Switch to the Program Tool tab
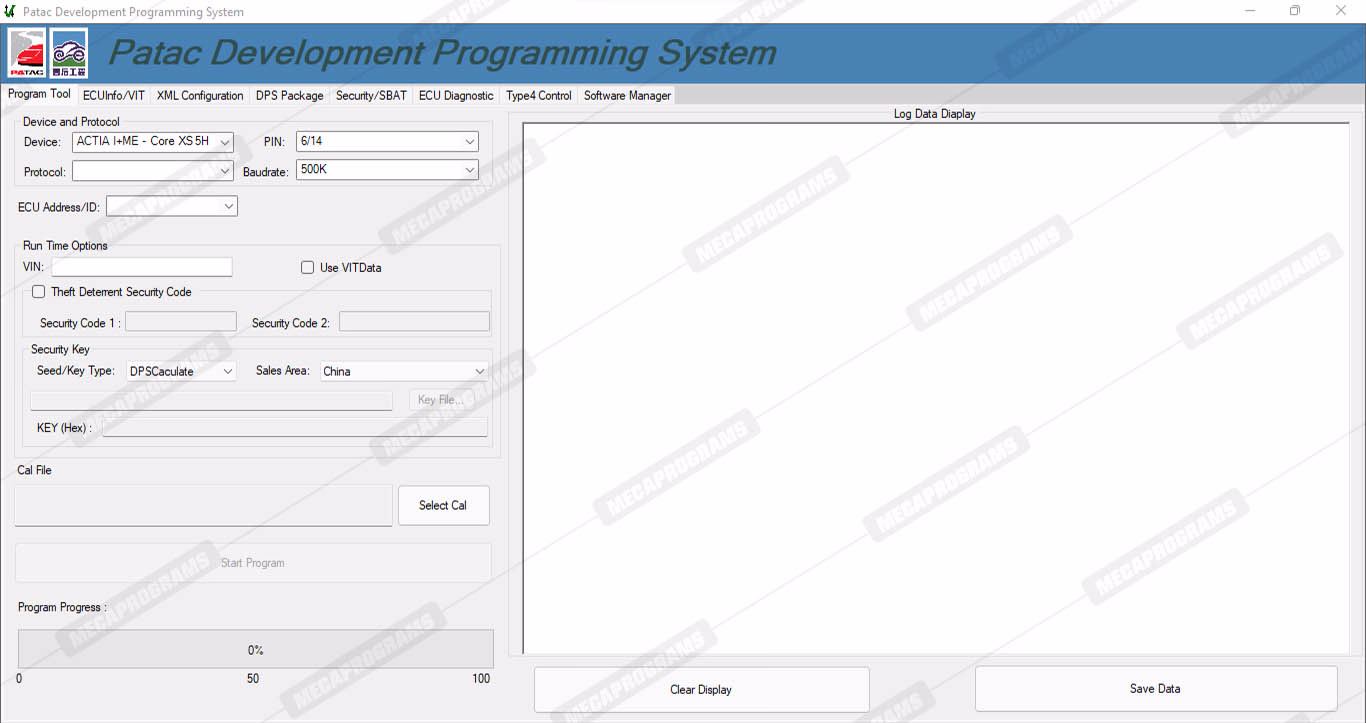Image resolution: width=1366 pixels, height=723 pixels. (x=39, y=94)
